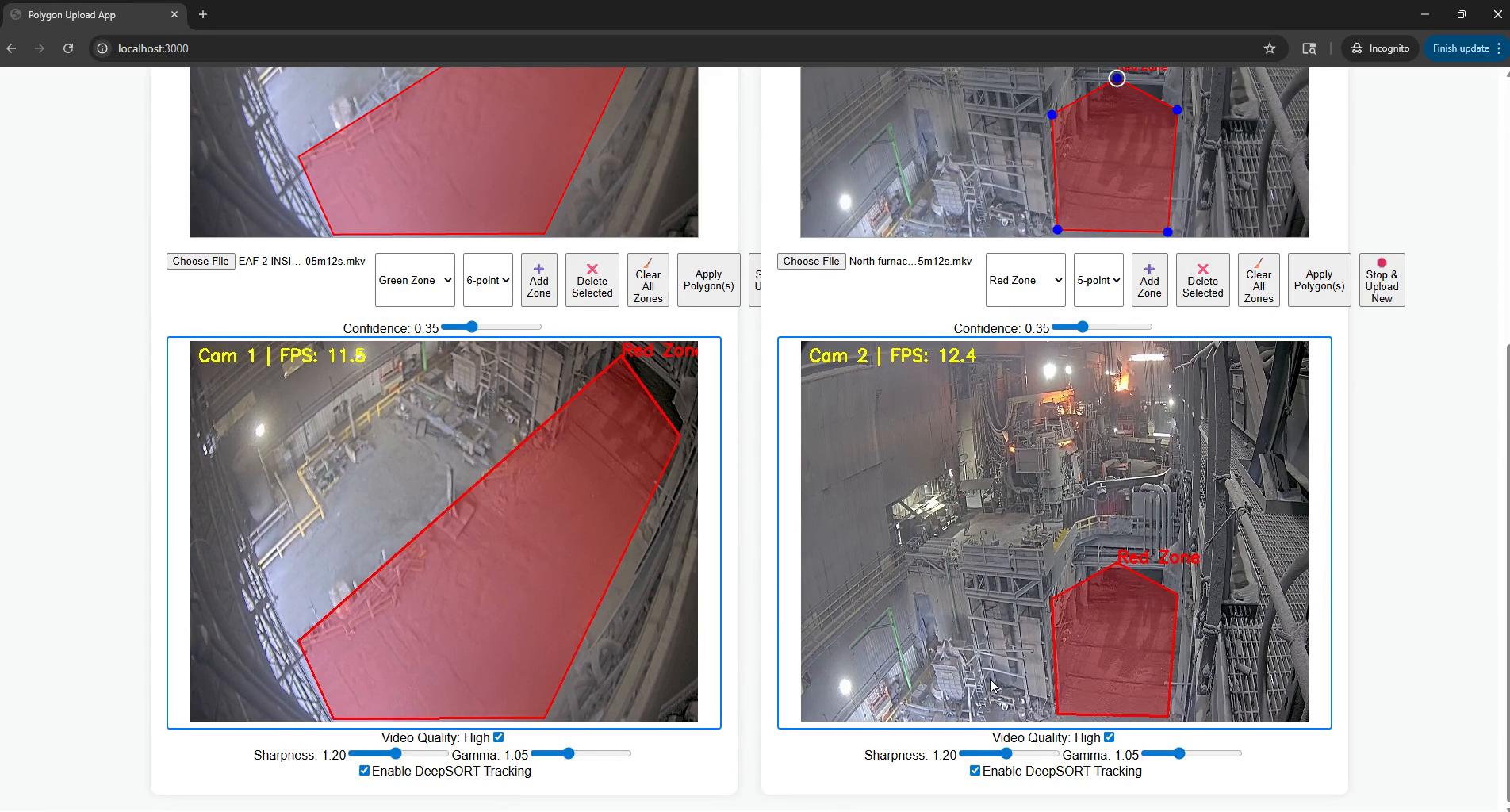Delete Selected zone in Cam 1 panel

[x=592, y=280]
